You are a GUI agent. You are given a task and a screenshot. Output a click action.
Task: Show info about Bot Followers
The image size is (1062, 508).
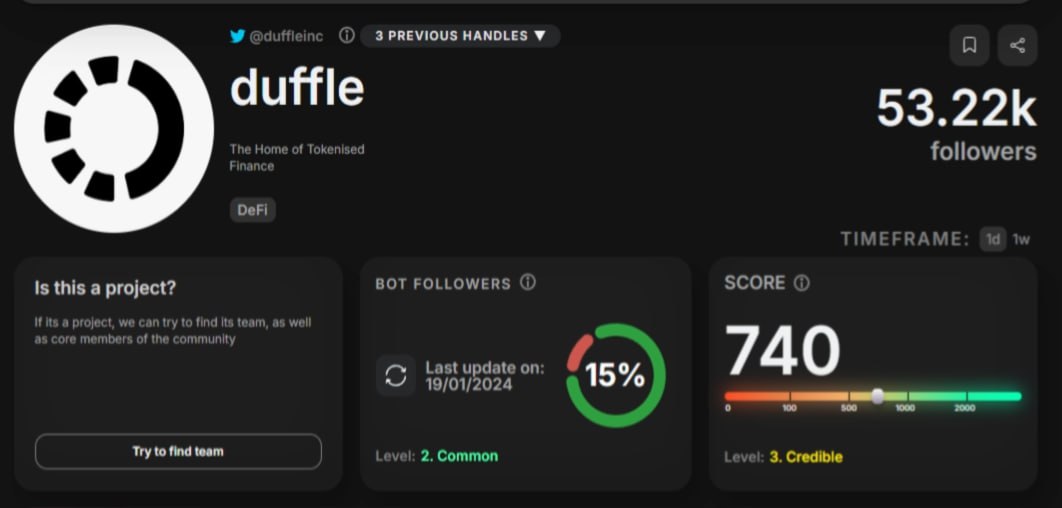[x=528, y=282]
